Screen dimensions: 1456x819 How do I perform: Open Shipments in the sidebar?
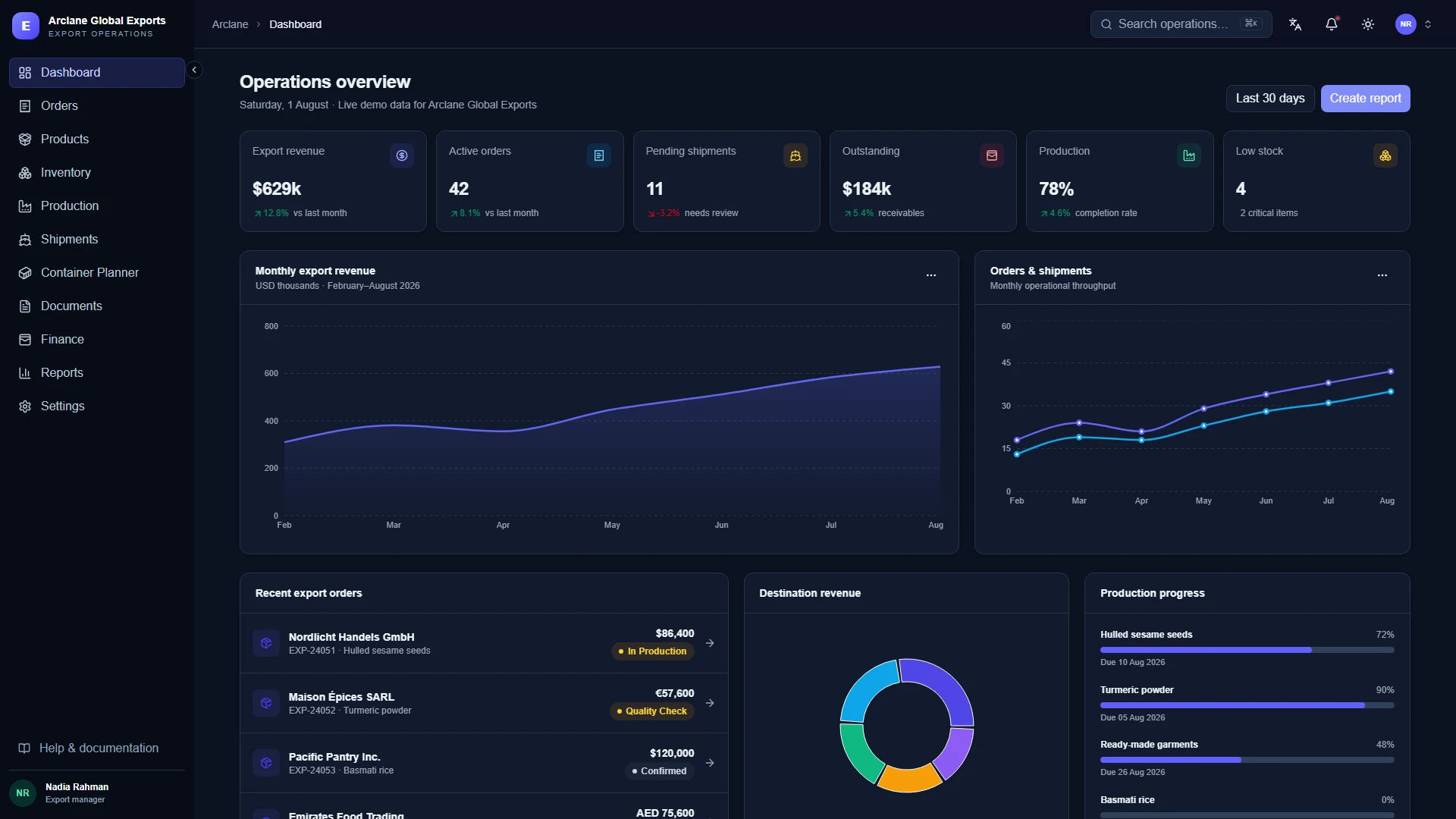pyautogui.click(x=97, y=240)
